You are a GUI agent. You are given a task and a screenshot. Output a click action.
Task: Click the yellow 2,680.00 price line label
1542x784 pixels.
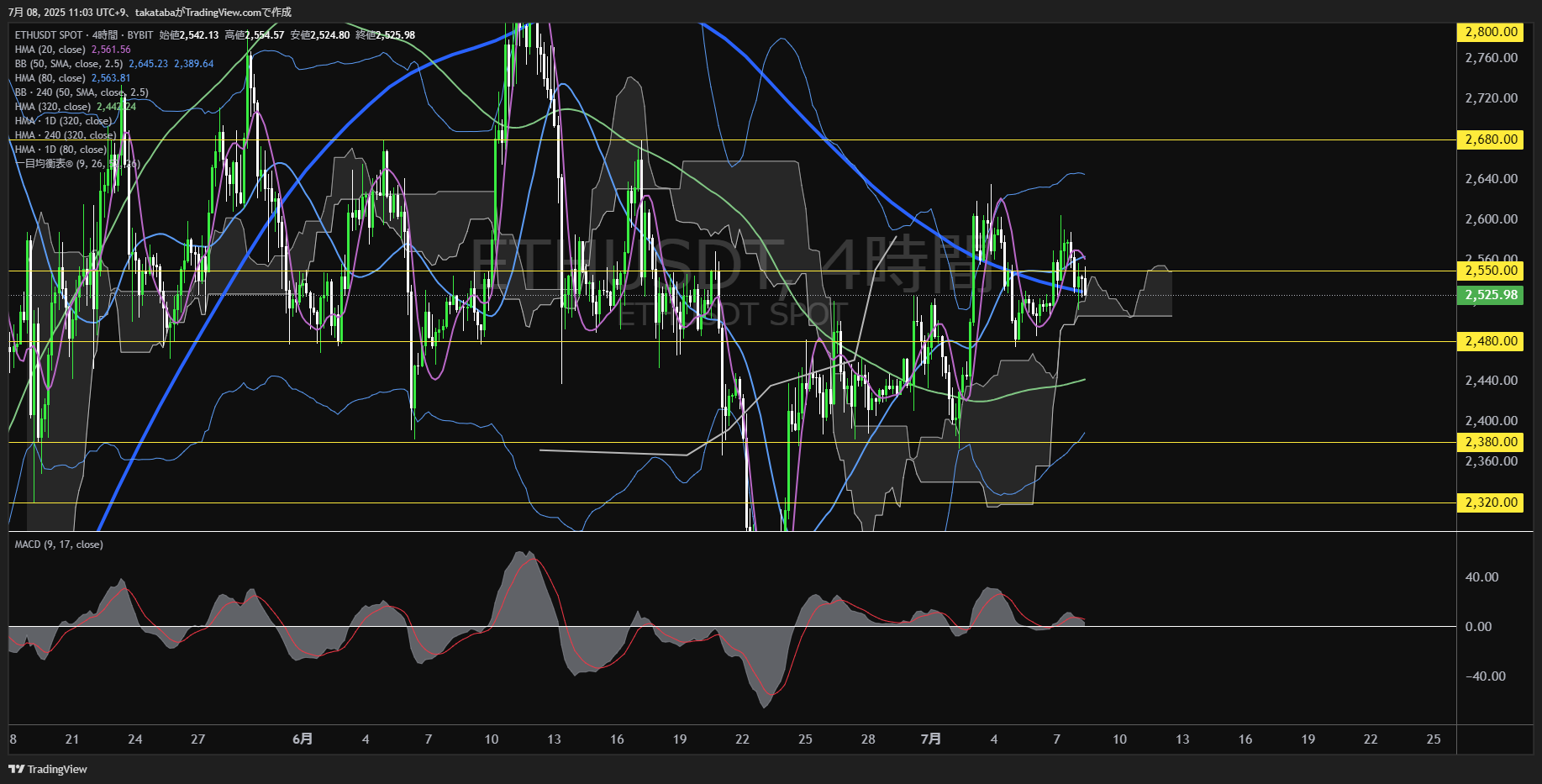(1491, 139)
